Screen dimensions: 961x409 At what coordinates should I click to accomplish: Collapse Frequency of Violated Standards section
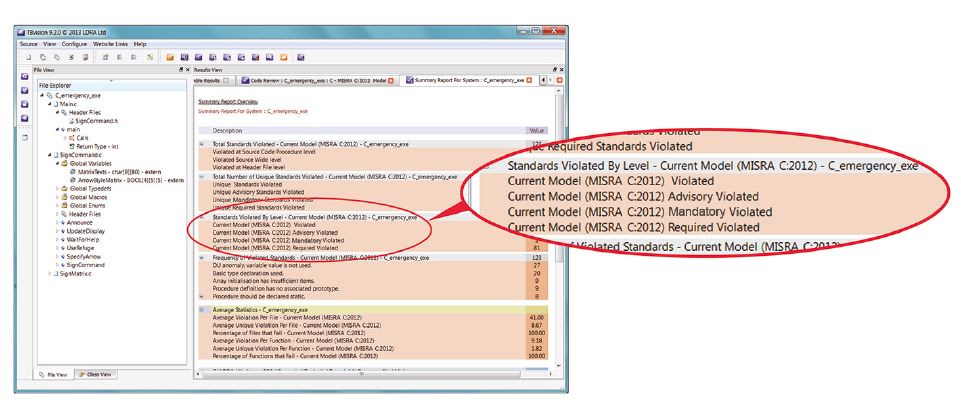201,258
